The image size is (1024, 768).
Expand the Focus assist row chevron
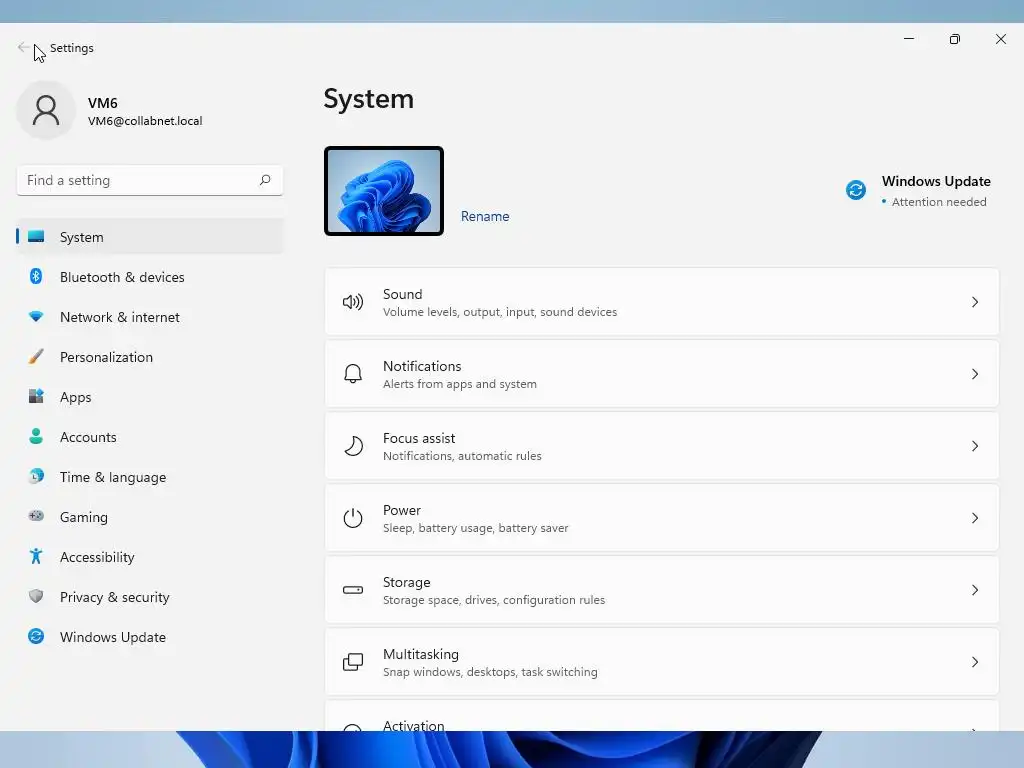point(974,445)
